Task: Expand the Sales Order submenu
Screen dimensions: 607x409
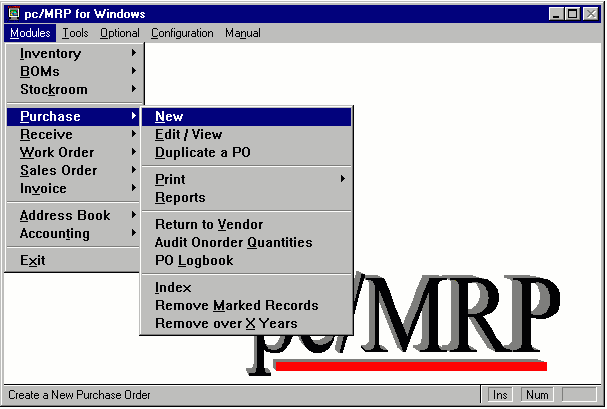Action: pos(73,171)
